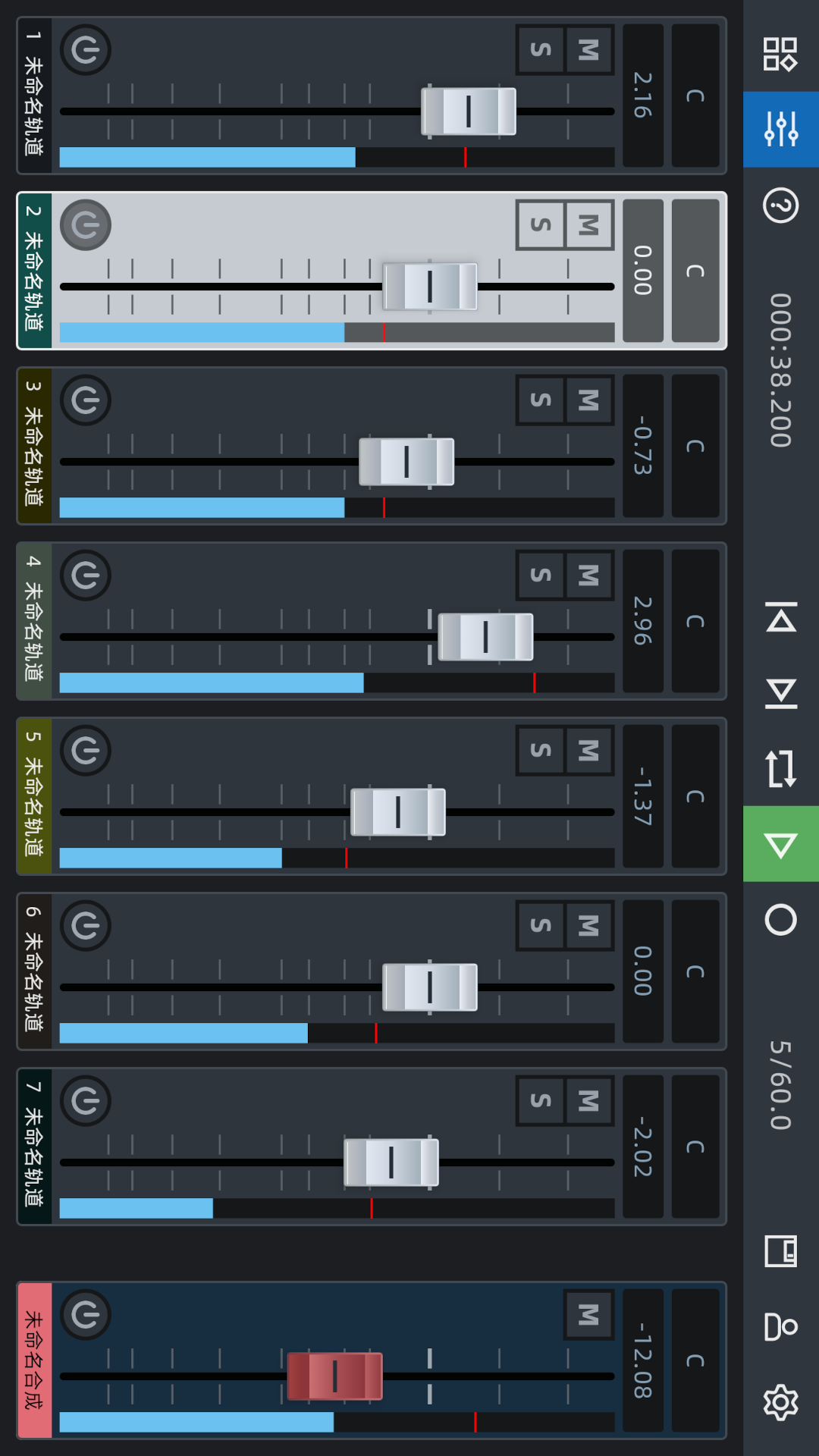This screenshot has width=819, height=1456.
Task: Open the pan C control of track 4
Action: tap(695, 621)
